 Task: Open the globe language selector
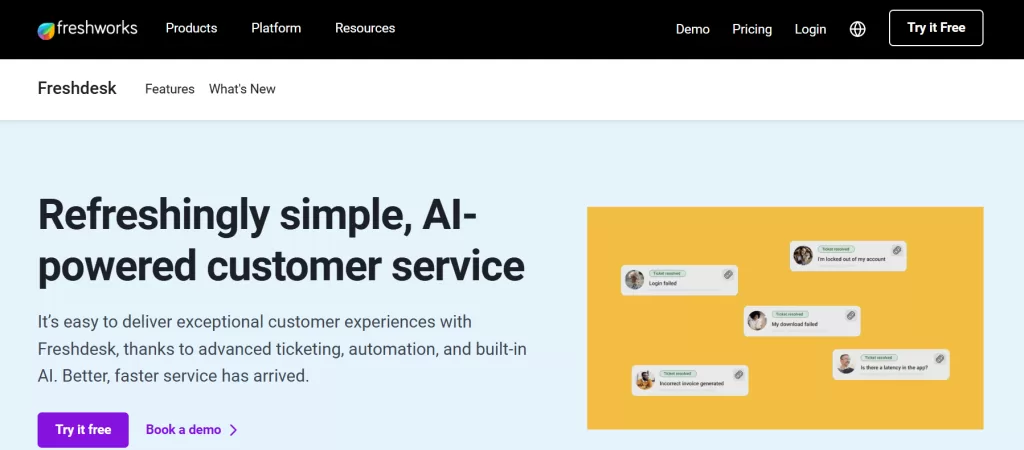(x=857, y=29)
